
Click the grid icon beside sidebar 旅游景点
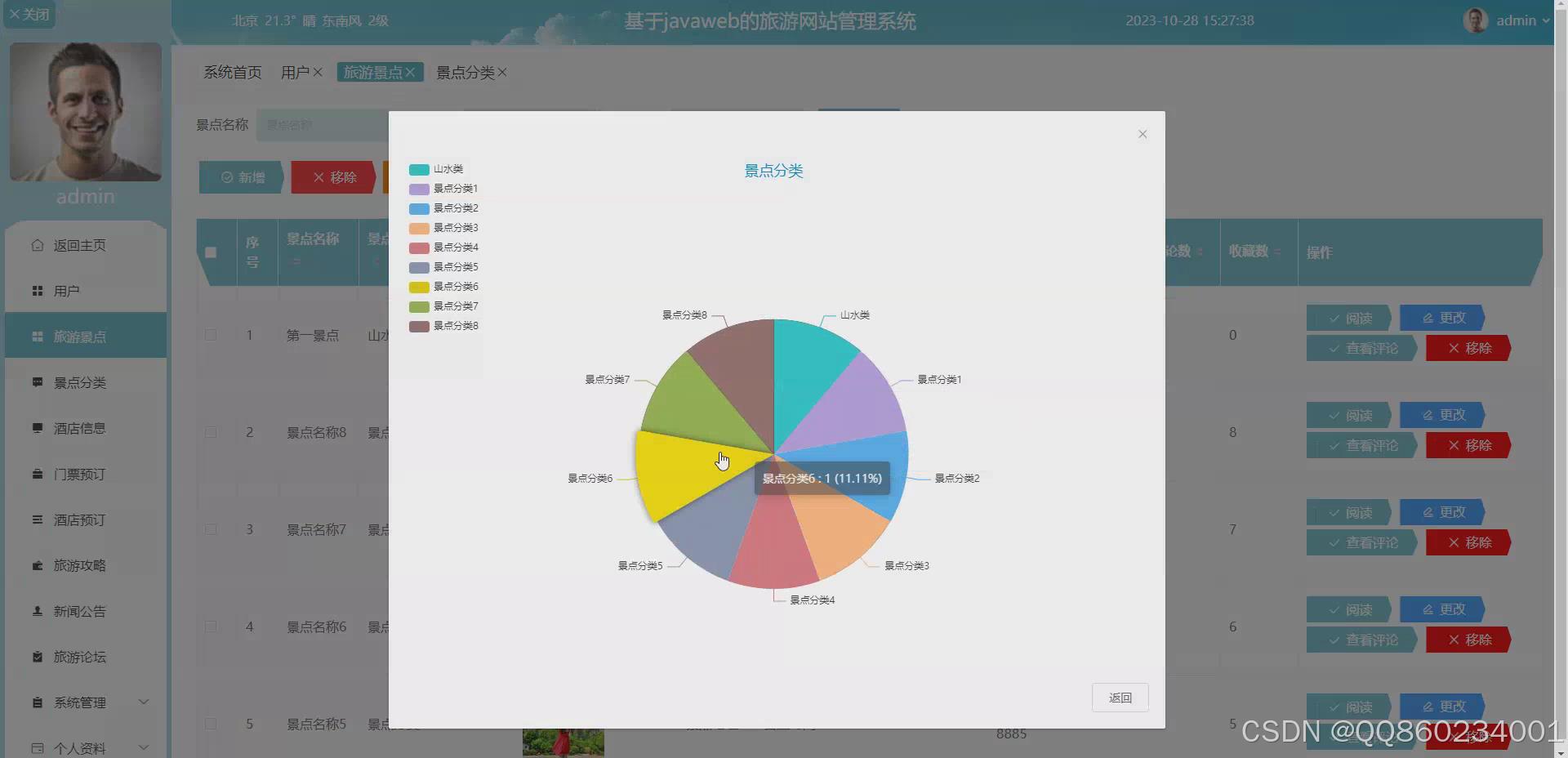point(38,337)
